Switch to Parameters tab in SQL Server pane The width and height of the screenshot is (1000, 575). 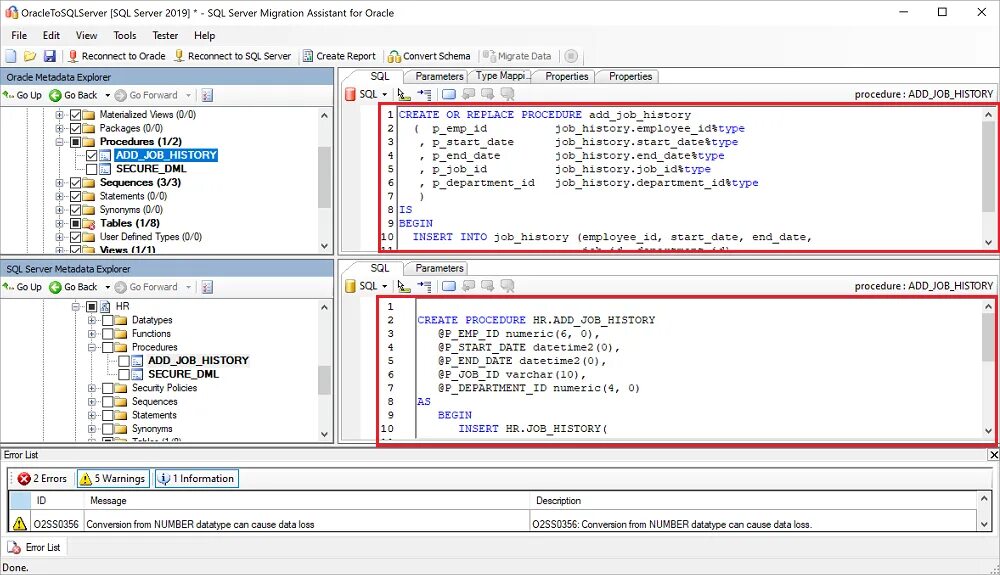[439, 268]
